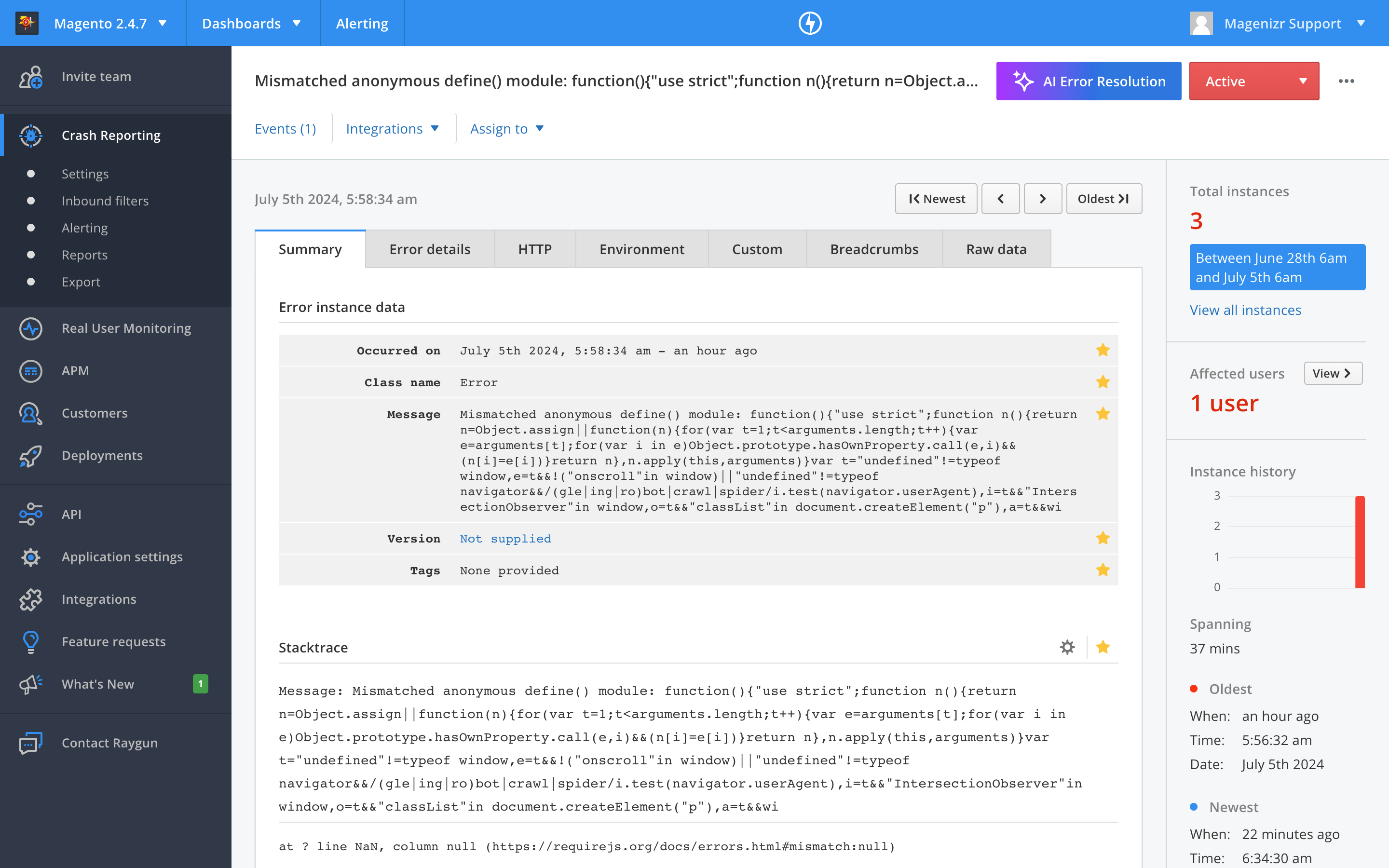Toggle star on the Class name row
Image resolution: width=1389 pixels, height=868 pixels.
1103,382
